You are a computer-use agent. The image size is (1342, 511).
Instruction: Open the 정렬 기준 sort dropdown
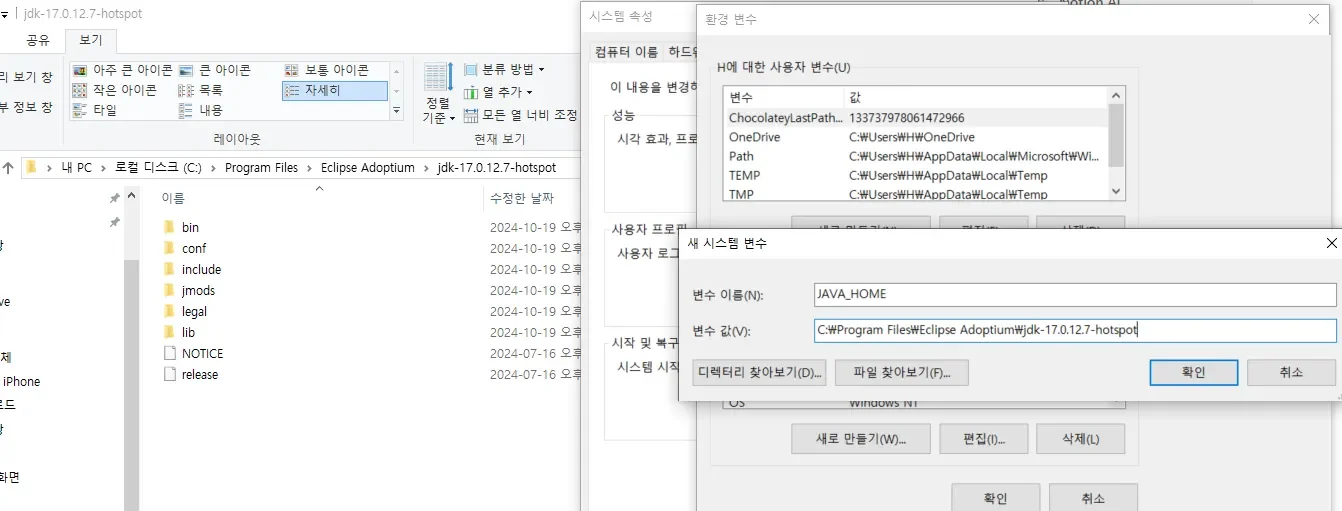tap(439, 92)
